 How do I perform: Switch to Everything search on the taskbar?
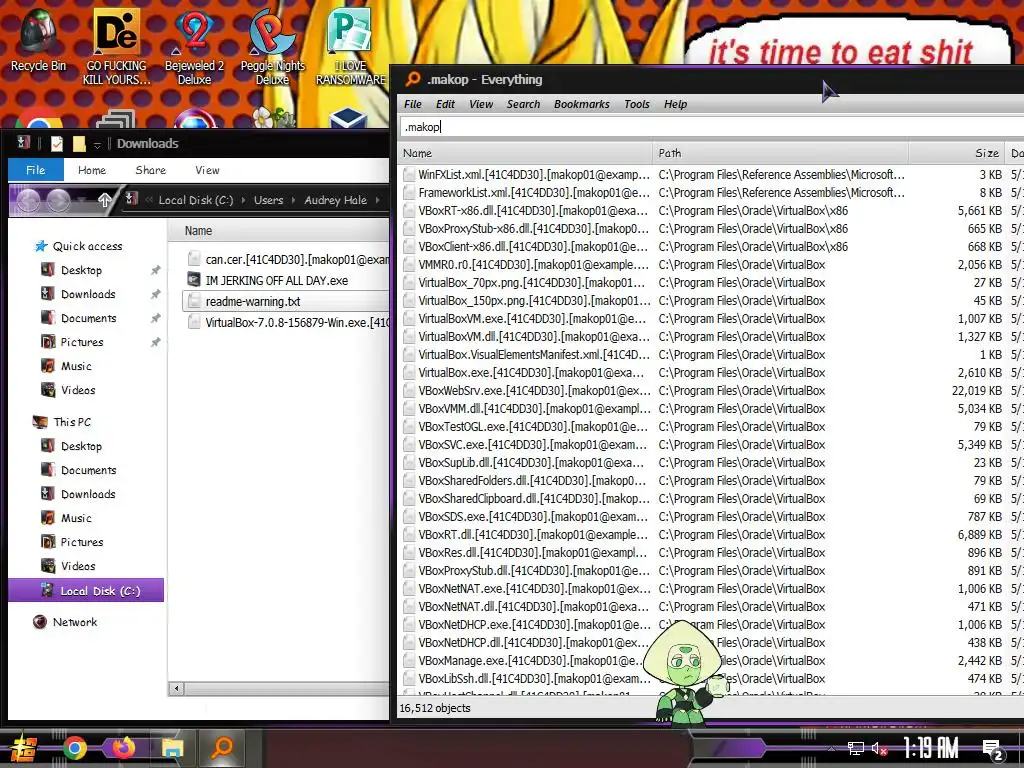point(223,748)
